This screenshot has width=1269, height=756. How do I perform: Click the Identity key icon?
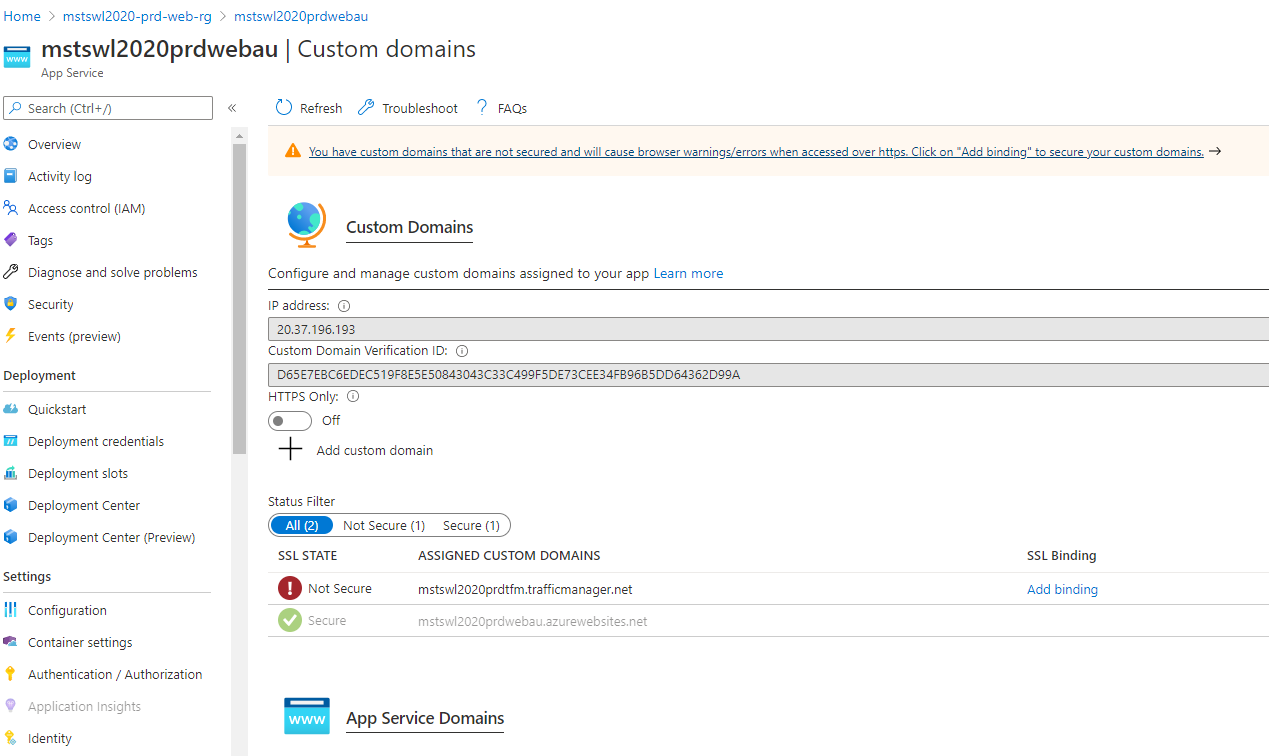coord(11,738)
